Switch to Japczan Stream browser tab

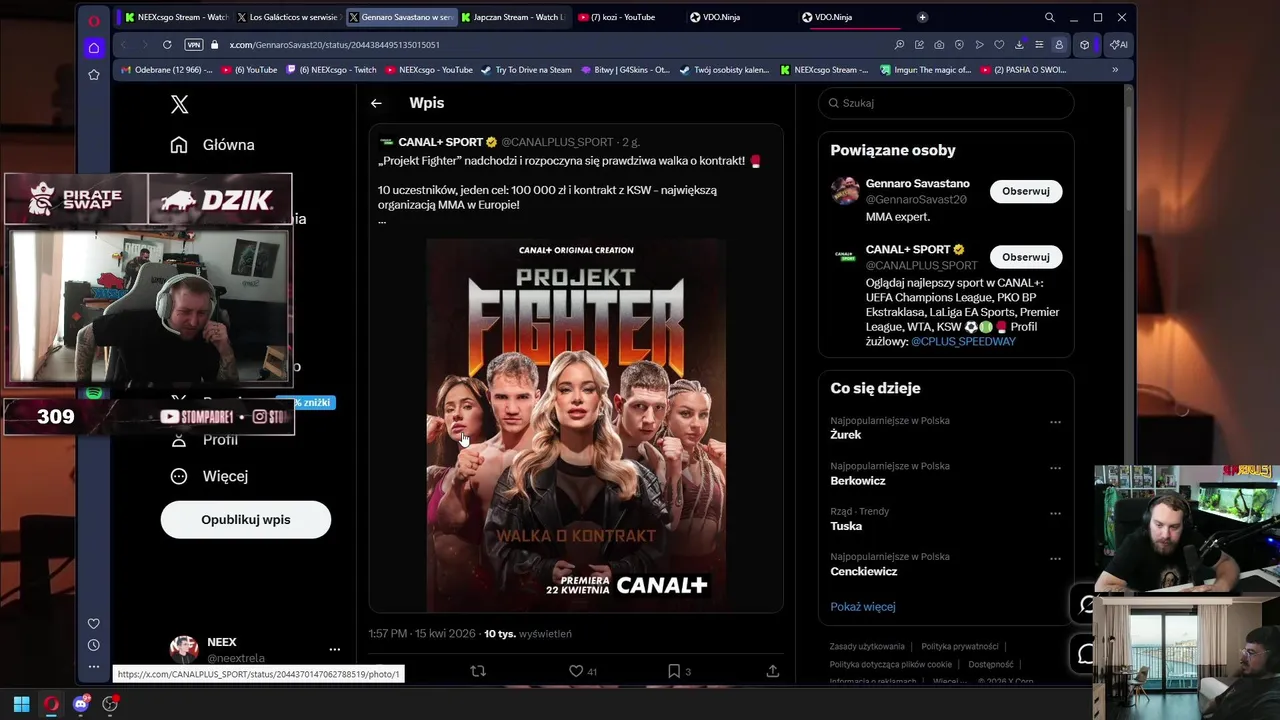coord(512,17)
